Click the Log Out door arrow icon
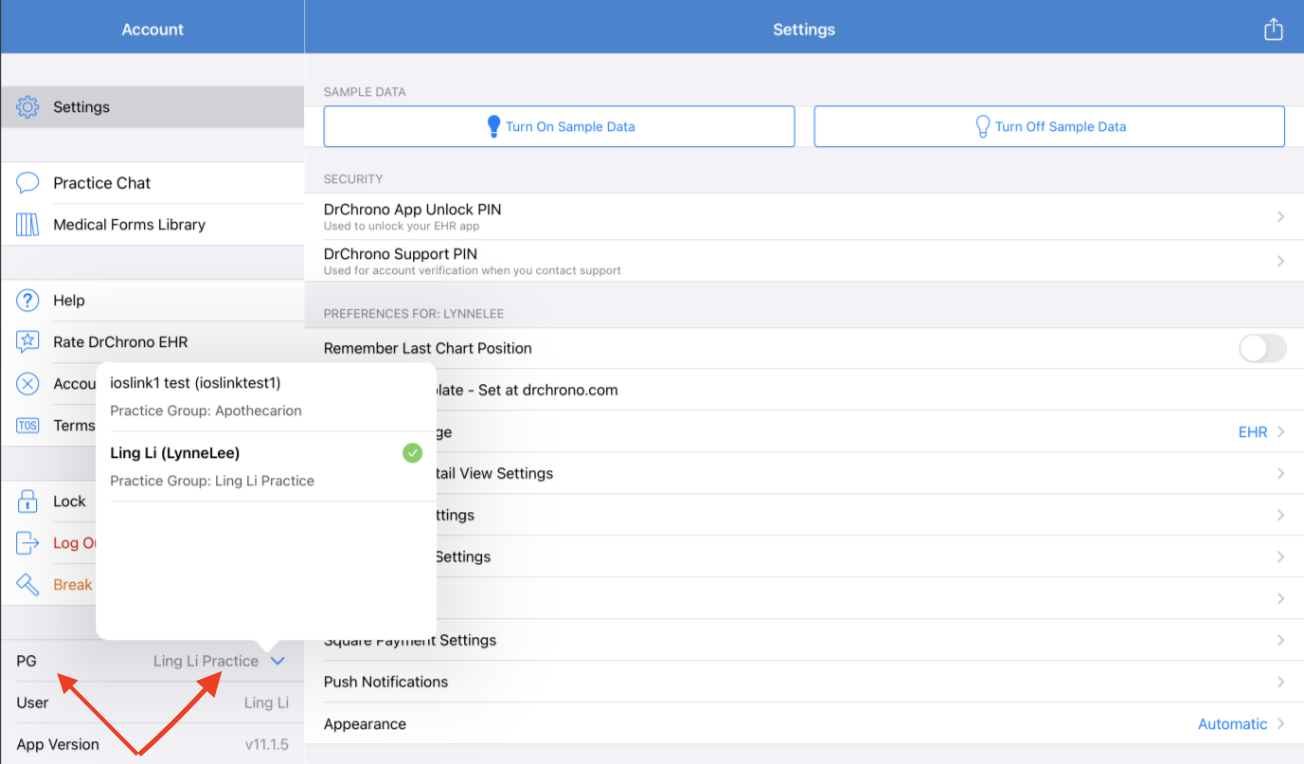The width and height of the screenshot is (1304, 764). [28, 543]
